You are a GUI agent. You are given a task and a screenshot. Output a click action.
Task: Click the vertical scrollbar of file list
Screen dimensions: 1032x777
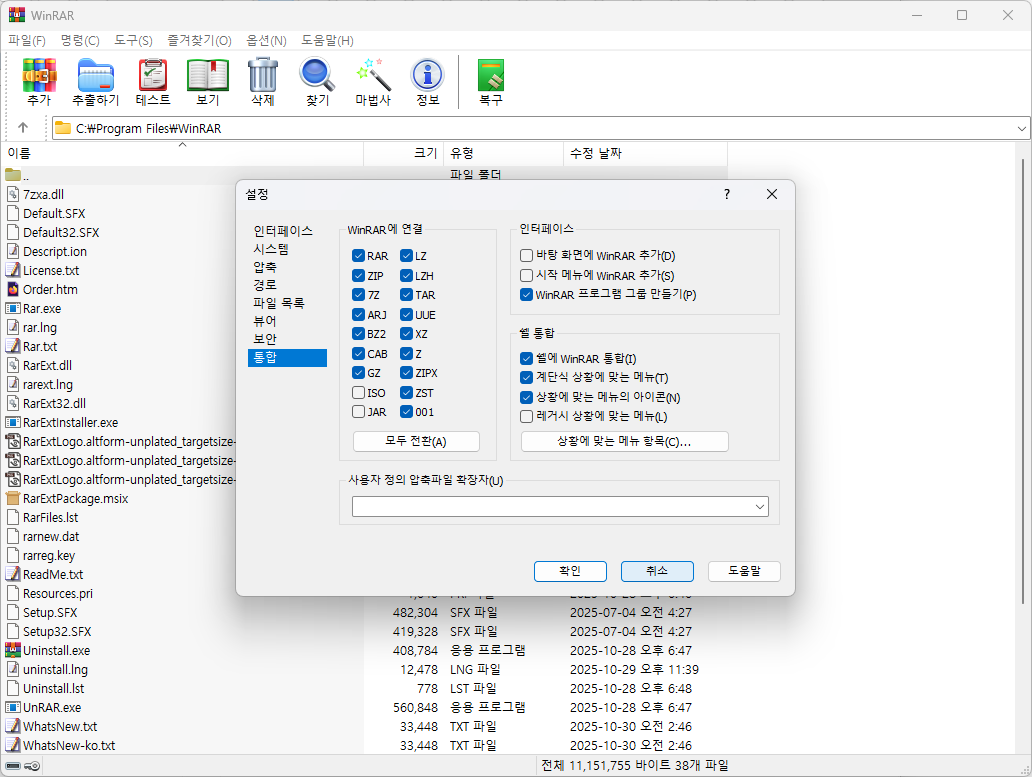(x=1023, y=382)
